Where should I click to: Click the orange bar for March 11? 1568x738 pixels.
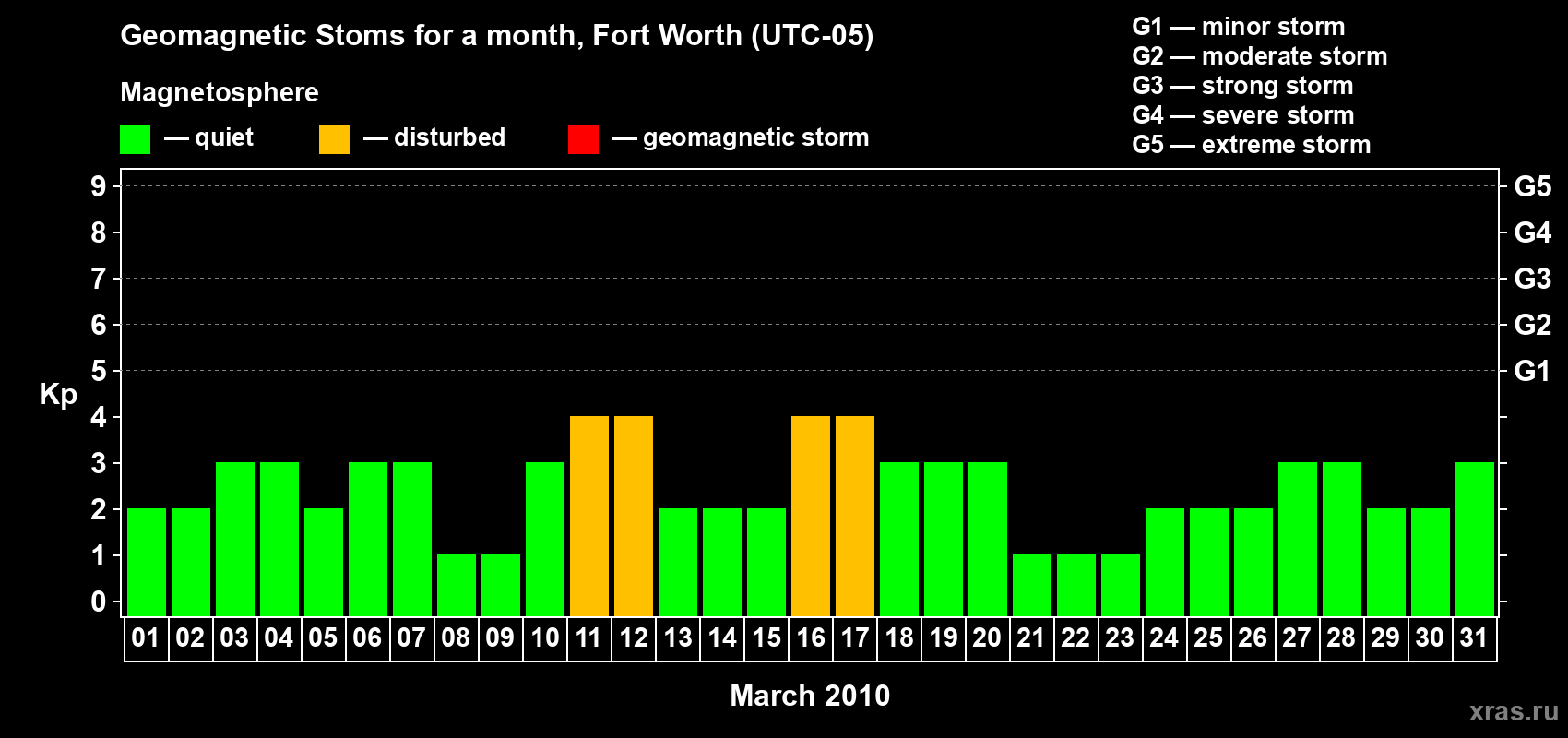(589, 516)
